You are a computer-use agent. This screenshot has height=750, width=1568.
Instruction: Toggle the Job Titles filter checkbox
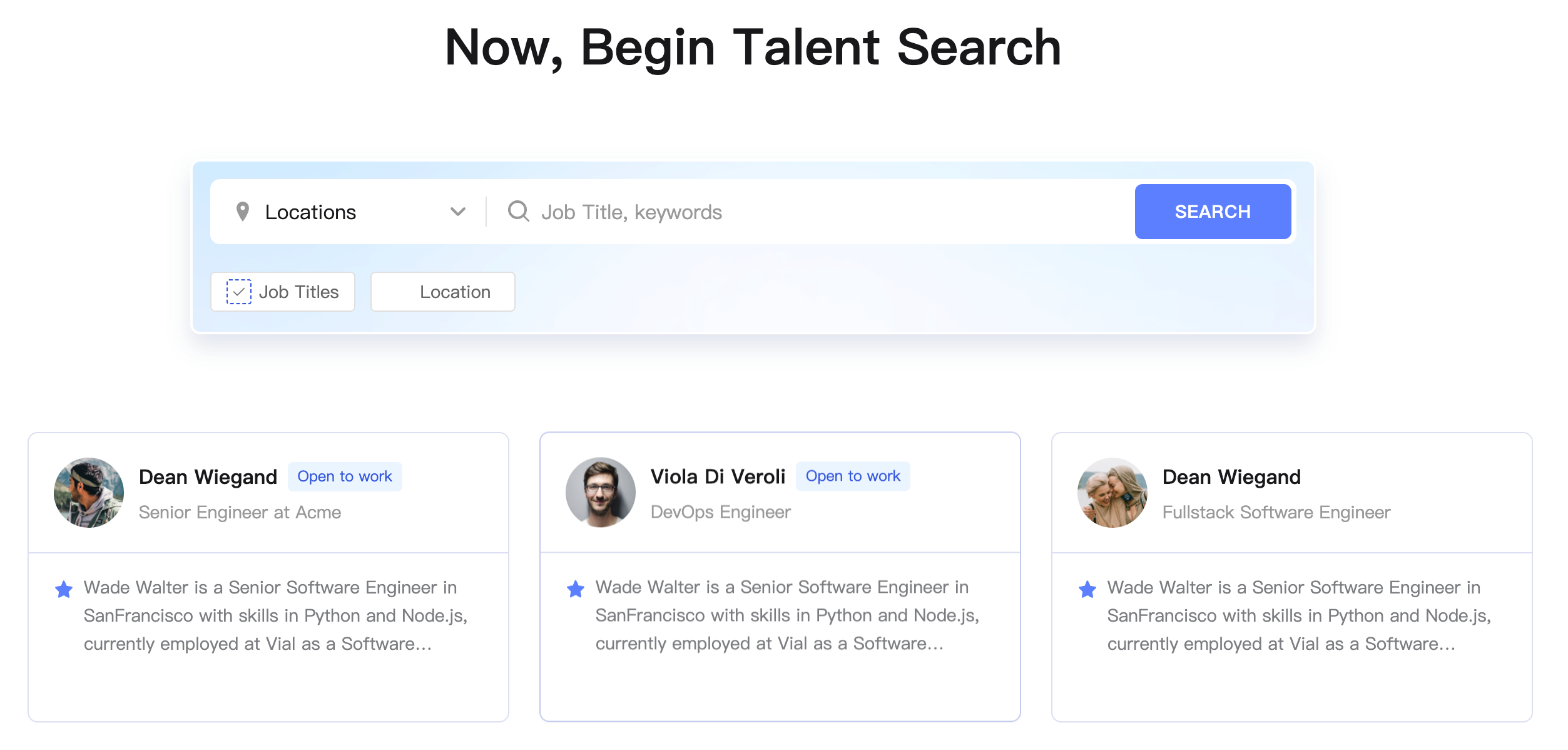238,291
